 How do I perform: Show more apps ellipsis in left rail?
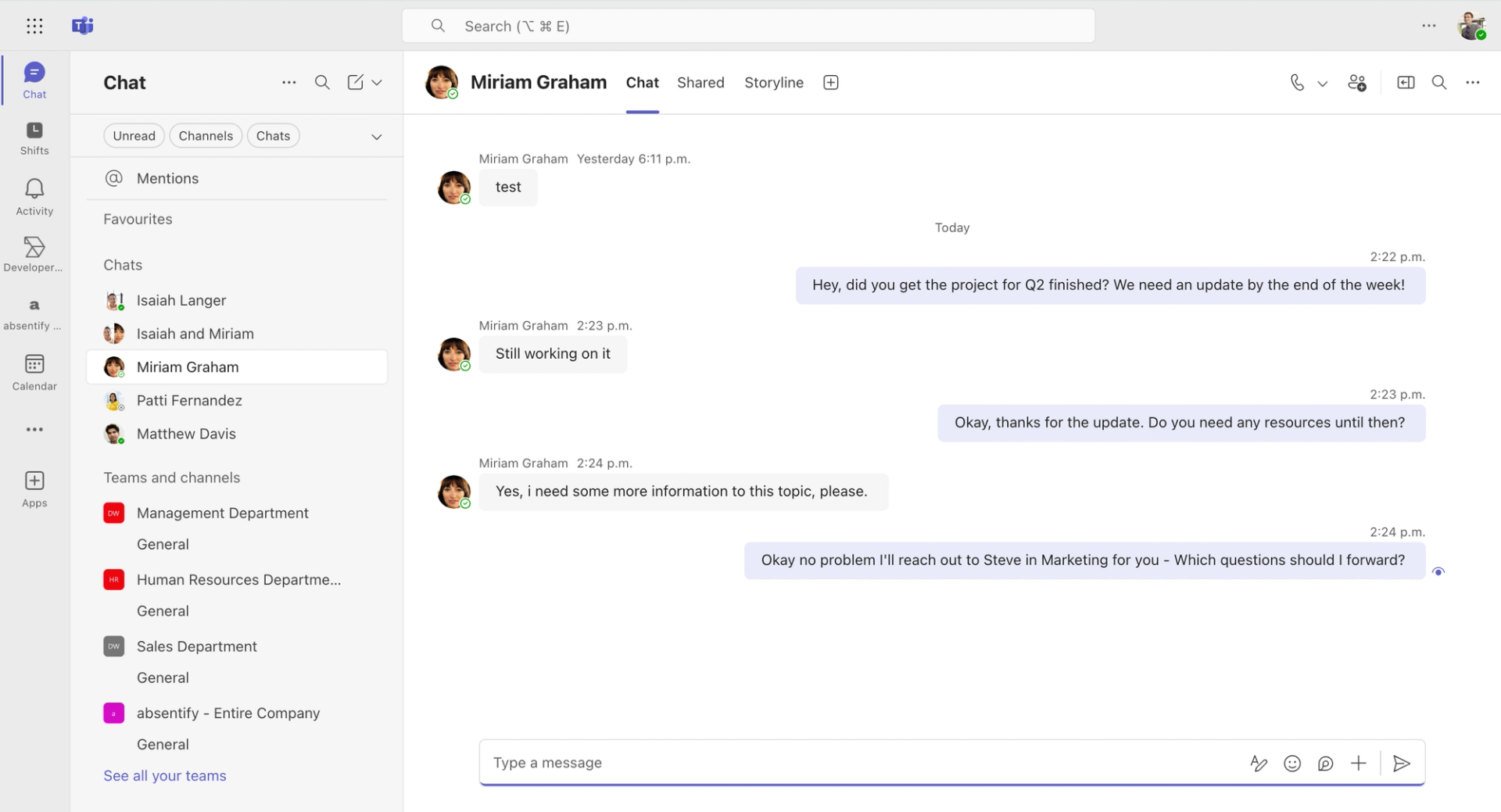point(34,429)
